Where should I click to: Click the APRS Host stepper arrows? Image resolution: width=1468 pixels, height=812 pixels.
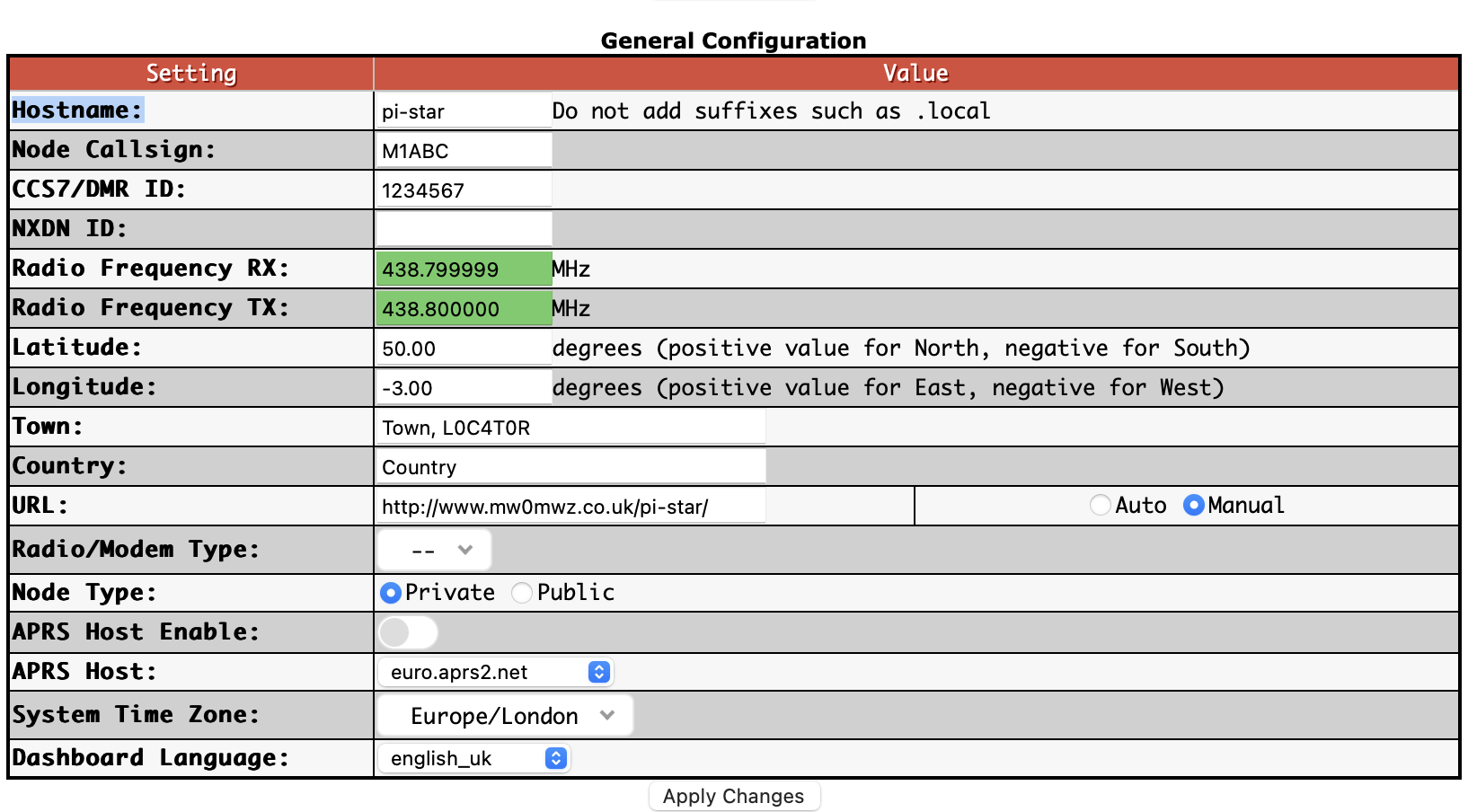[597, 671]
